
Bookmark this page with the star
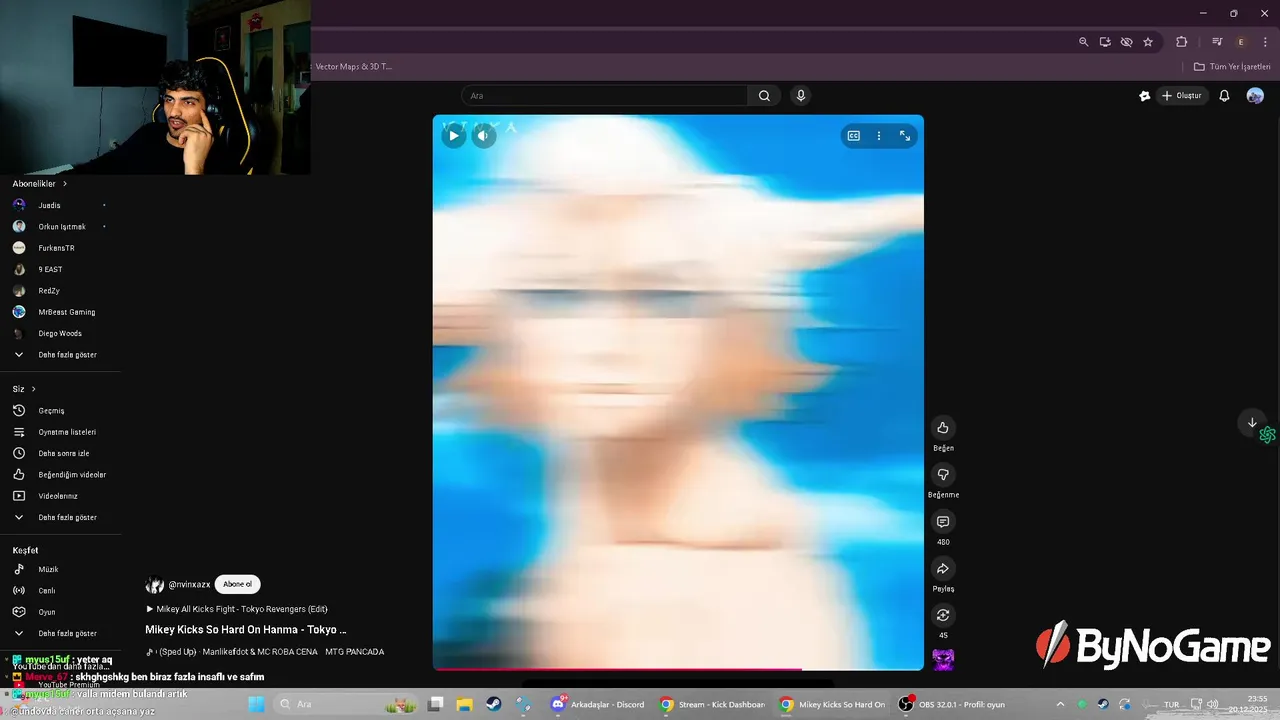pos(1148,42)
